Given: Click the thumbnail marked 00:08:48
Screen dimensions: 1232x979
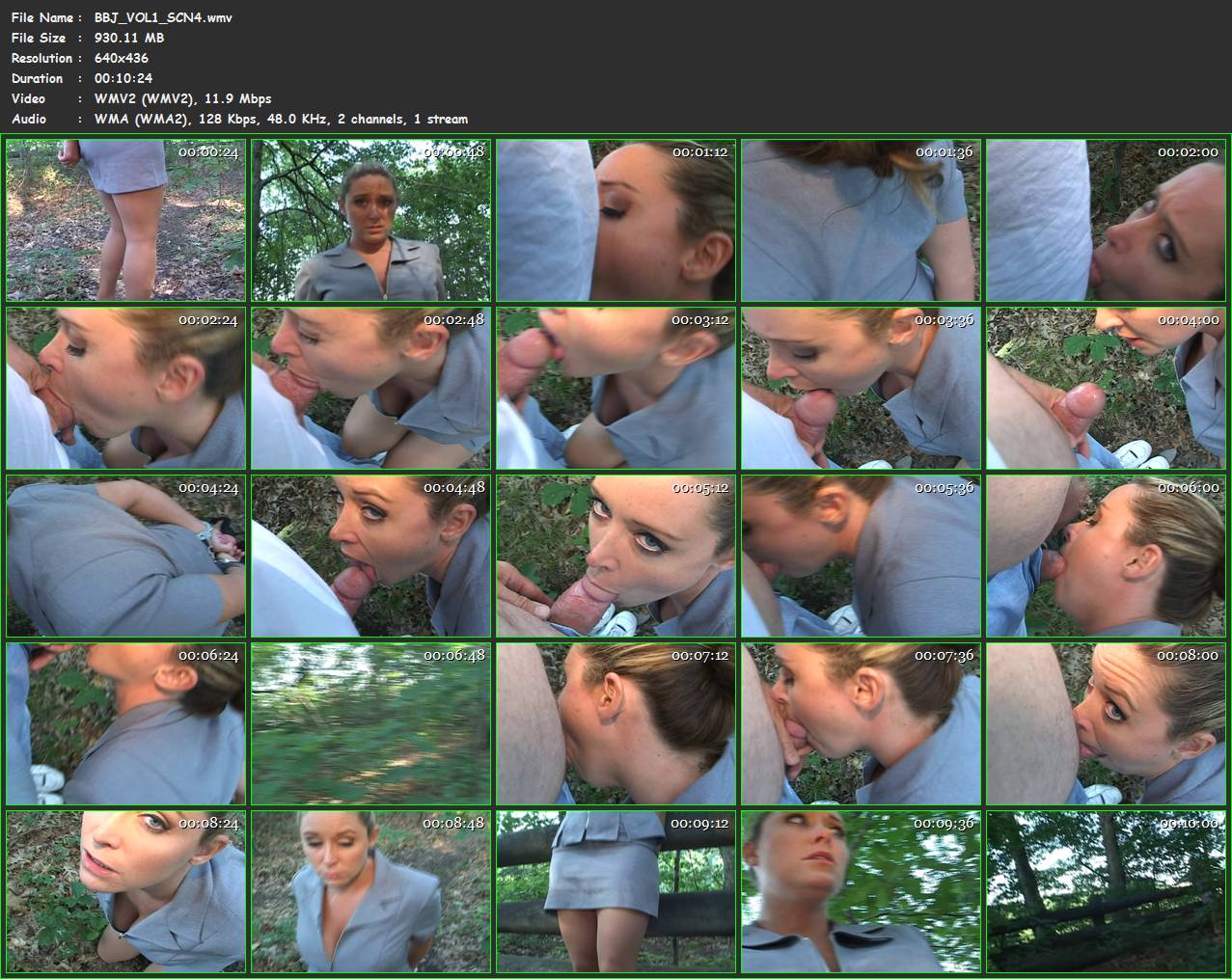Looking at the screenshot, I should point(371,891).
